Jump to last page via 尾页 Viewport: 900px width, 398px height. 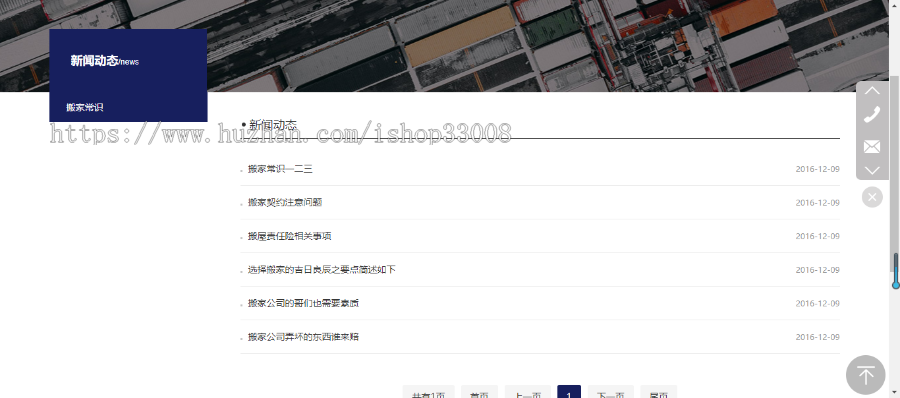point(658,392)
